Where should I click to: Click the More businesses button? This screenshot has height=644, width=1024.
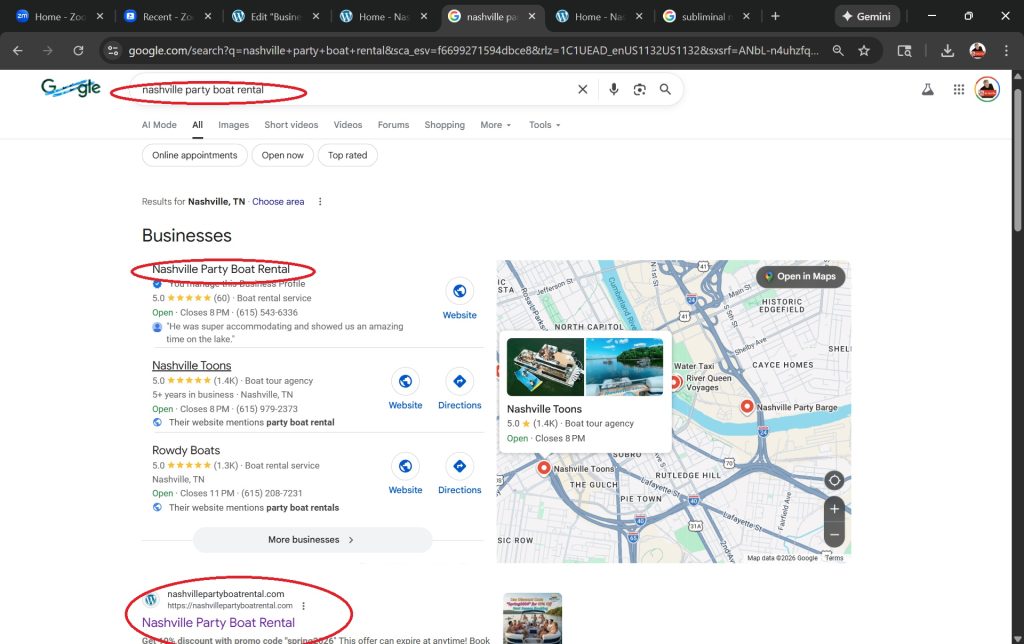click(311, 540)
